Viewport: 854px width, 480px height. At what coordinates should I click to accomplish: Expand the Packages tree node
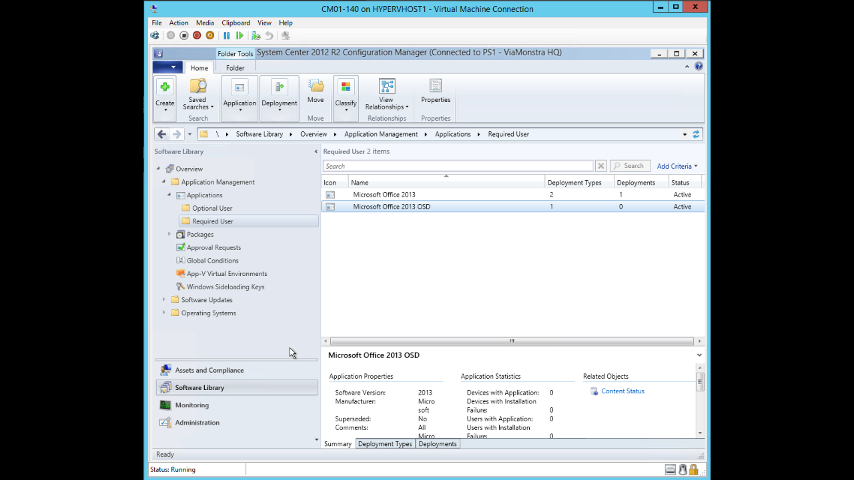170,235
